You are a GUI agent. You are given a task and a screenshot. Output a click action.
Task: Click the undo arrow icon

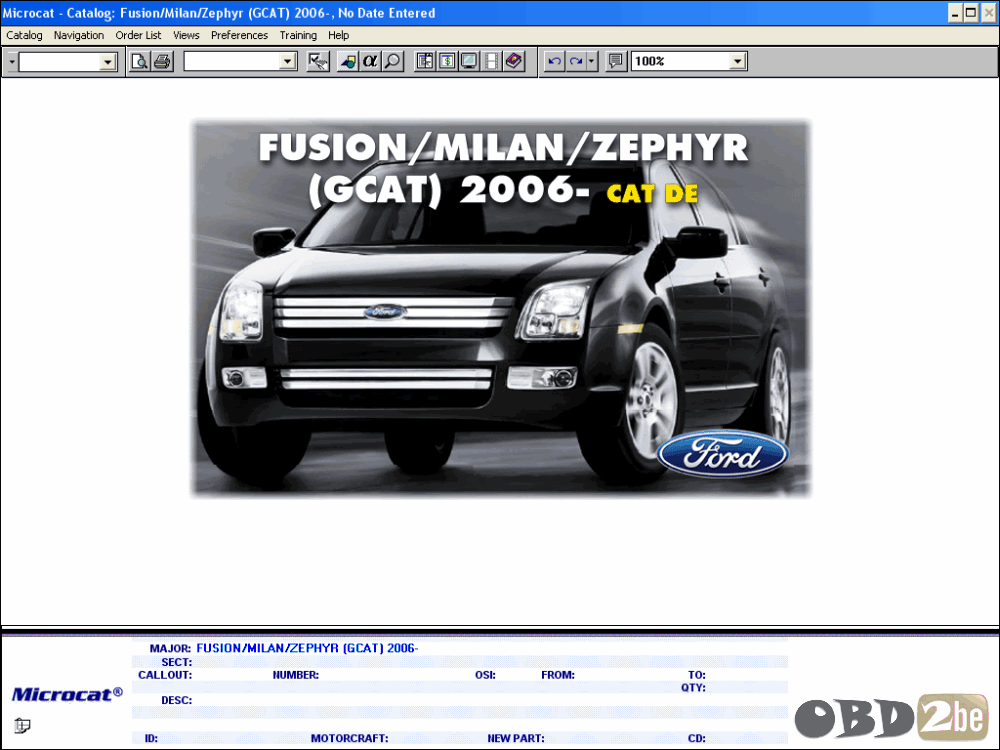click(554, 61)
